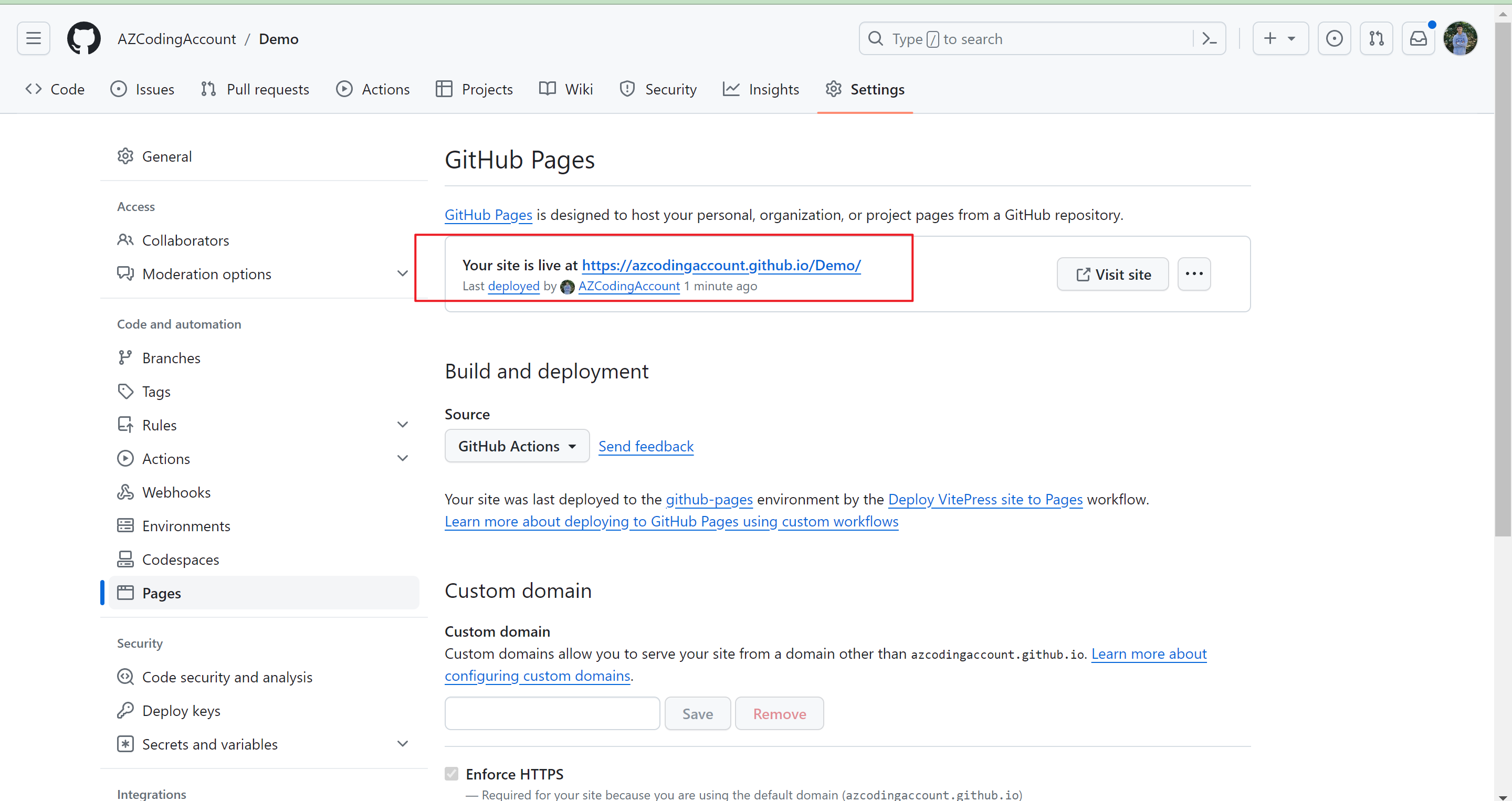Viewport: 1512px width, 801px height.
Task: Click the GitHub Octocat logo
Action: pos(83,39)
